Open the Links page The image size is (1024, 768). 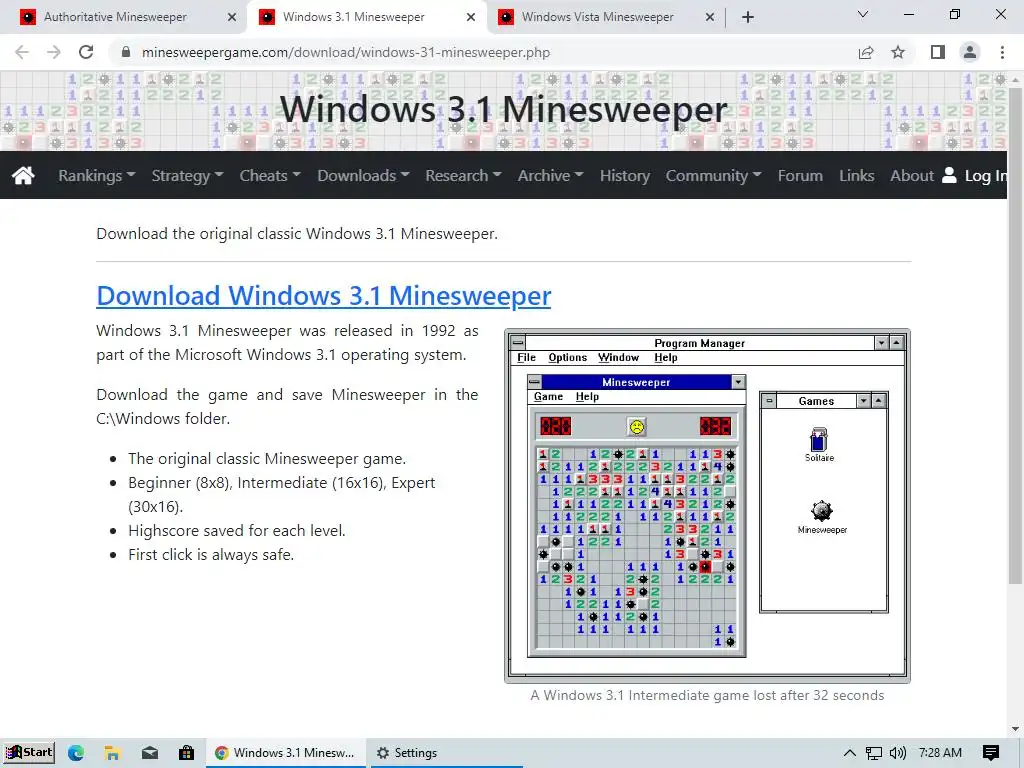click(x=857, y=176)
